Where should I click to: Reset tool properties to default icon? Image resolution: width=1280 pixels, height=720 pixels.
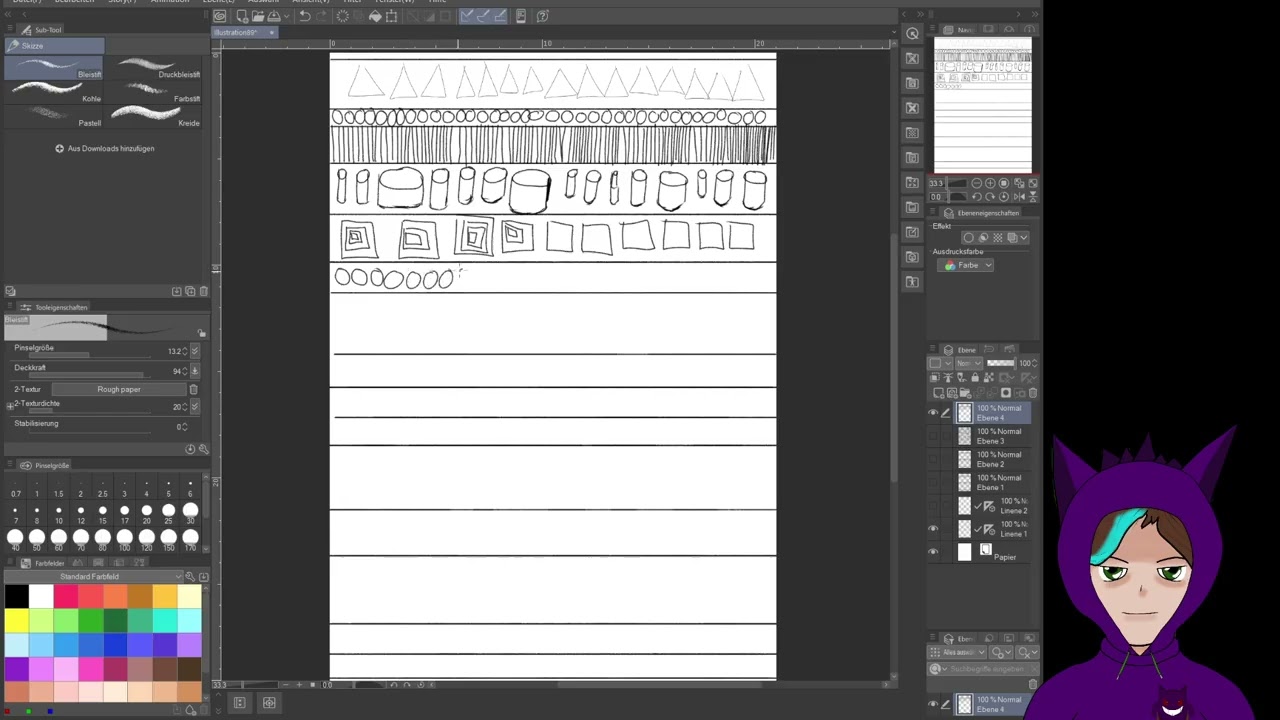click(x=190, y=449)
